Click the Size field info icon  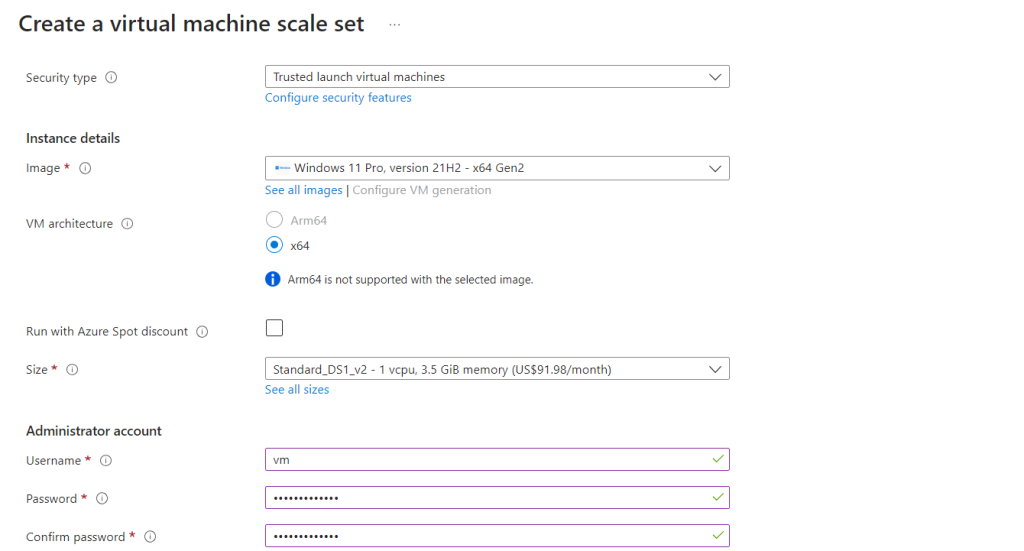(x=72, y=370)
